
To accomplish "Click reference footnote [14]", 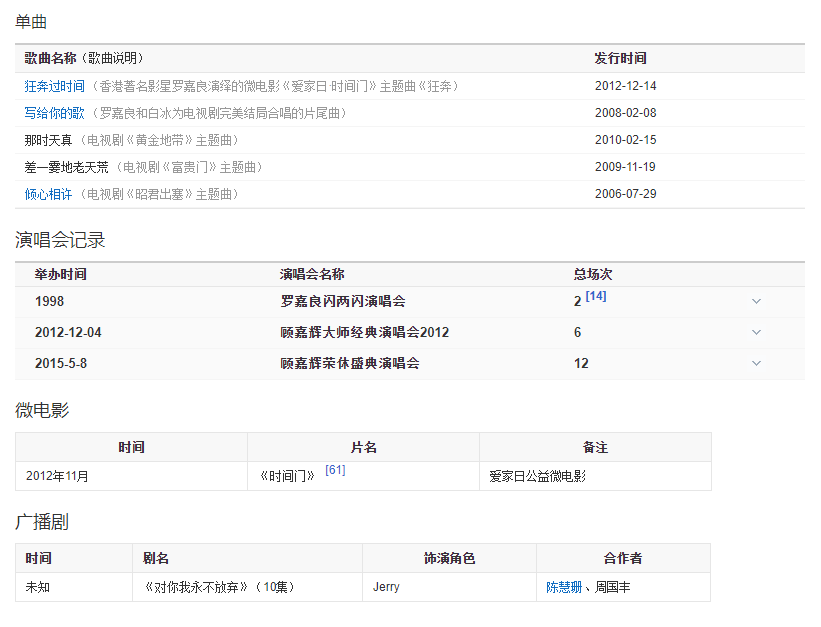I will [596, 297].
